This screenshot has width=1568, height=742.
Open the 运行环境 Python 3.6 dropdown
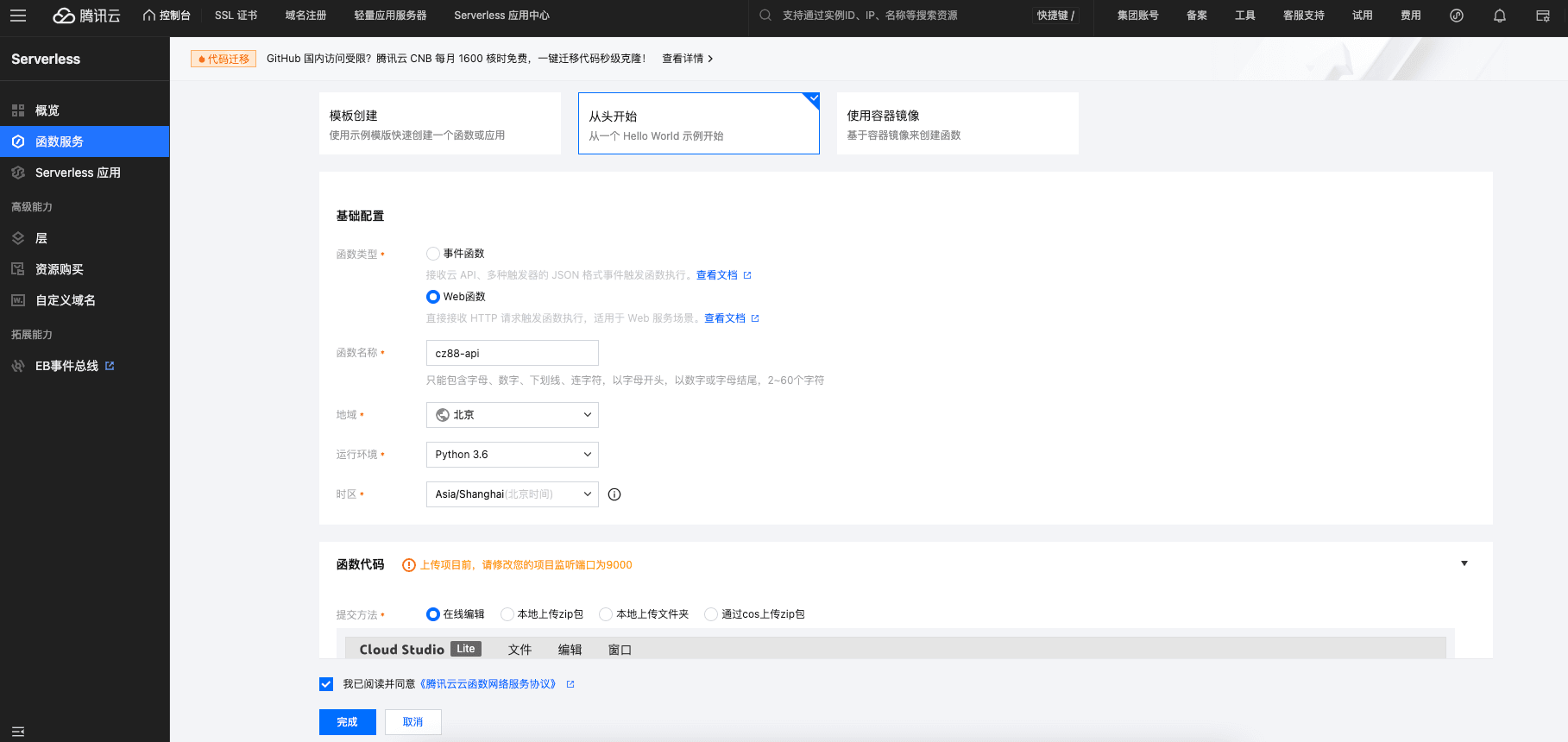(x=512, y=455)
